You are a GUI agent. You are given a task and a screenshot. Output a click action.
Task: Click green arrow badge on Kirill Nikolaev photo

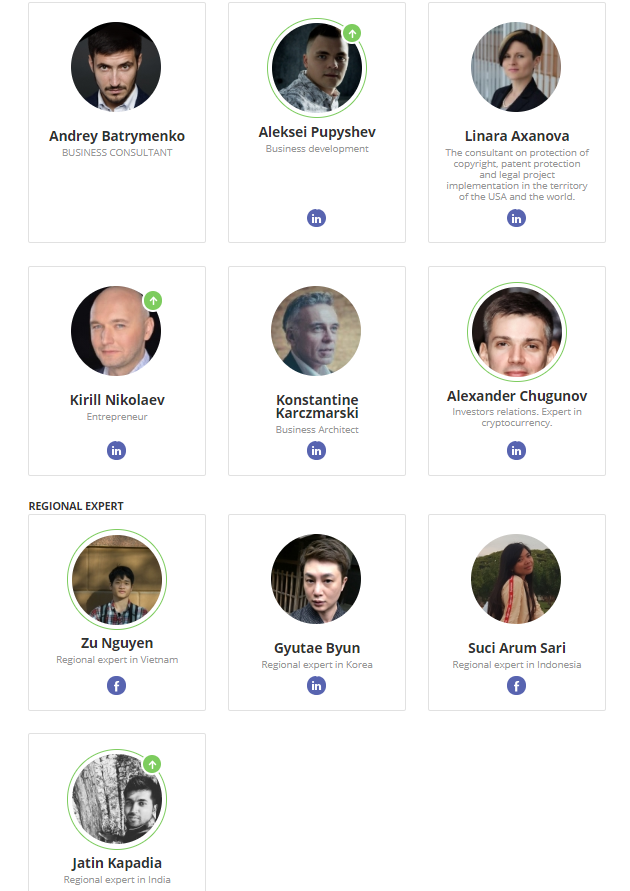coord(153,301)
